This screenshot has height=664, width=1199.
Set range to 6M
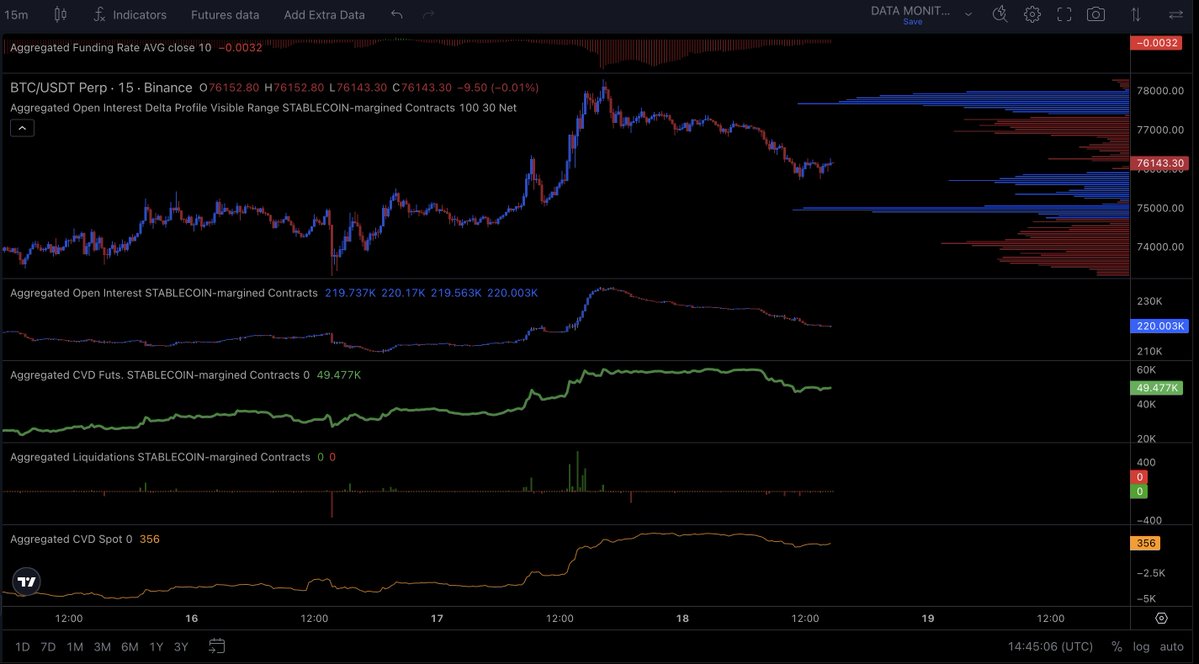pyautogui.click(x=130, y=647)
